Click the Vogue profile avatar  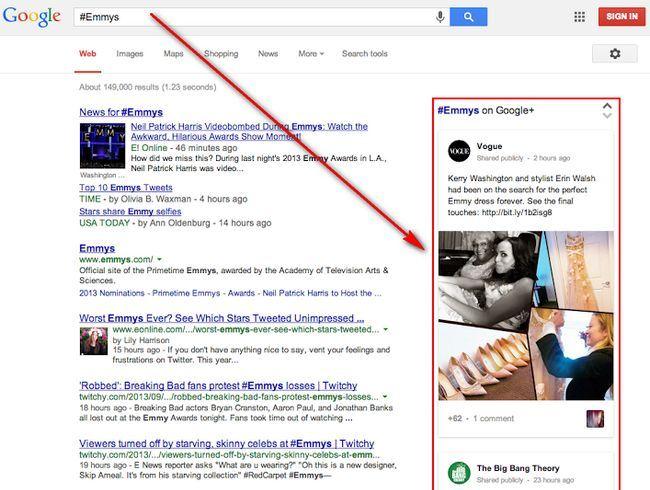point(459,151)
